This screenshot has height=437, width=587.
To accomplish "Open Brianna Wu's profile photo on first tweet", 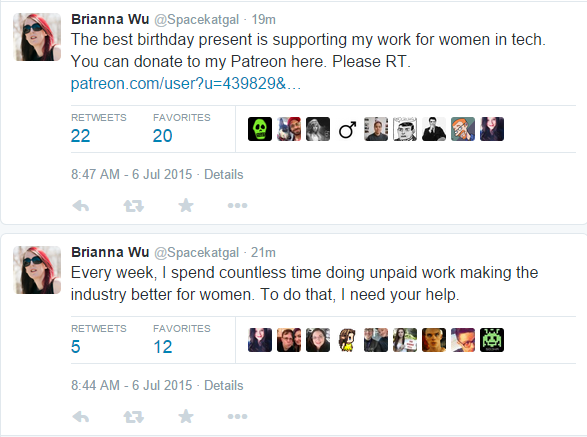I will pos(37,37).
